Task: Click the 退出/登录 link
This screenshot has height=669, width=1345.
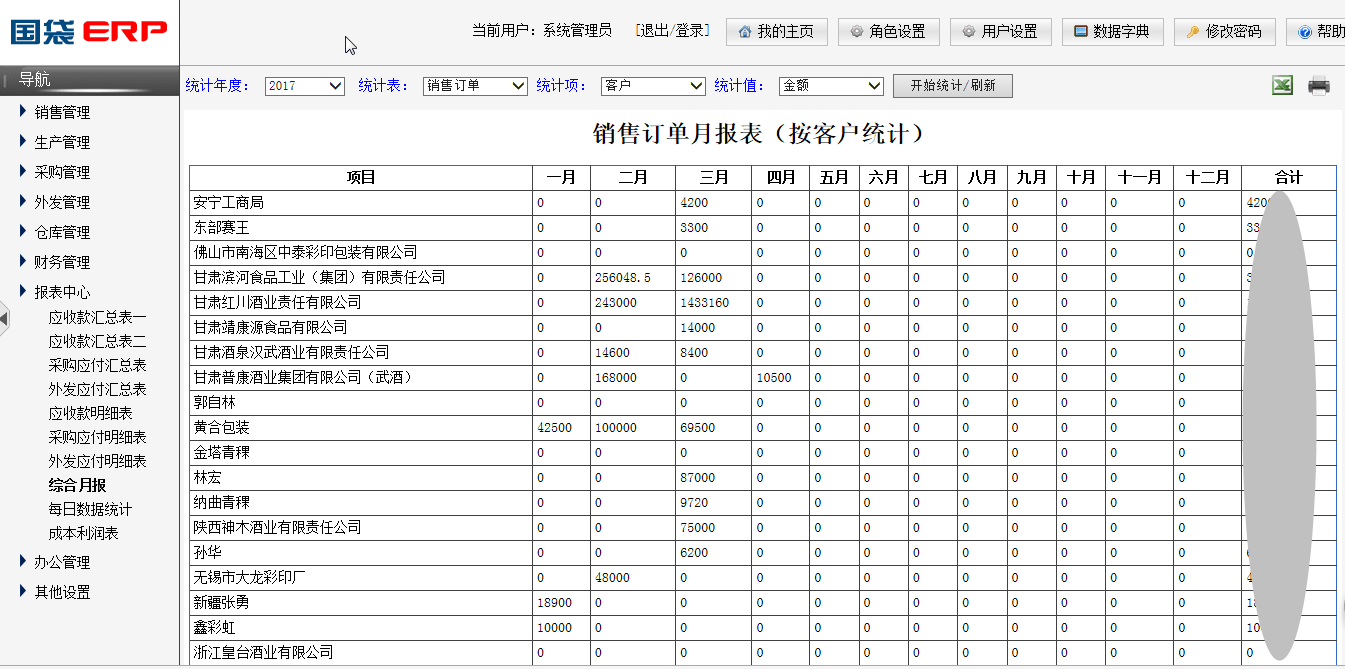Action: click(672, 31)
